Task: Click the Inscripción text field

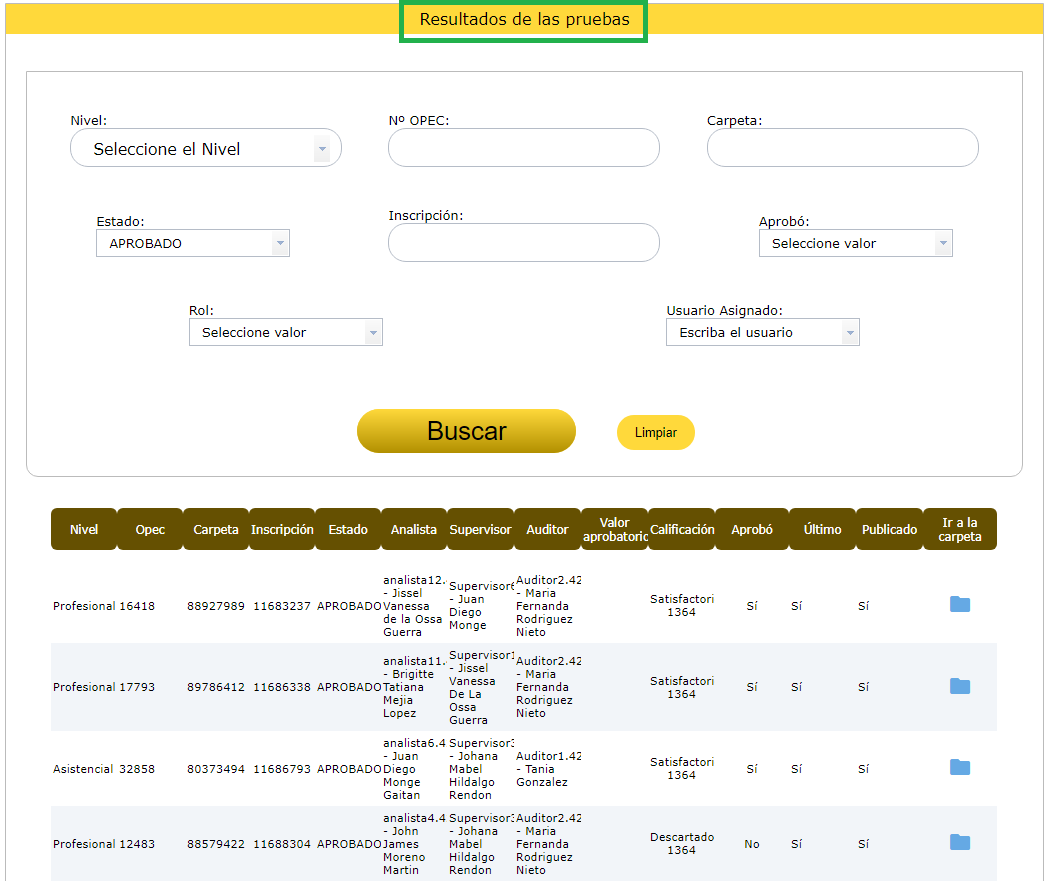Action: tap(523, 242)
